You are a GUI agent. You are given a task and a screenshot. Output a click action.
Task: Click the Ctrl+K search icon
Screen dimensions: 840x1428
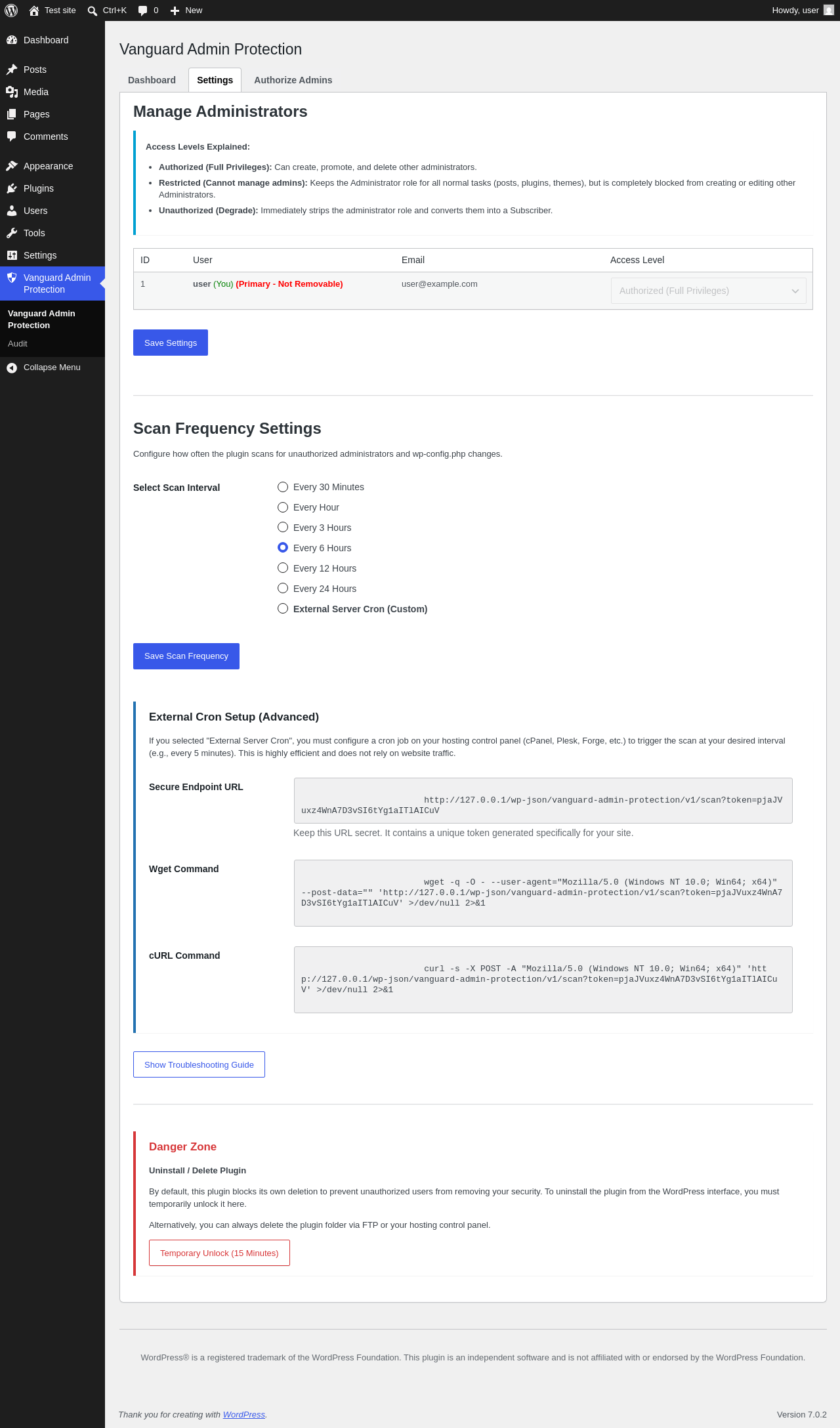coord(93,10)
